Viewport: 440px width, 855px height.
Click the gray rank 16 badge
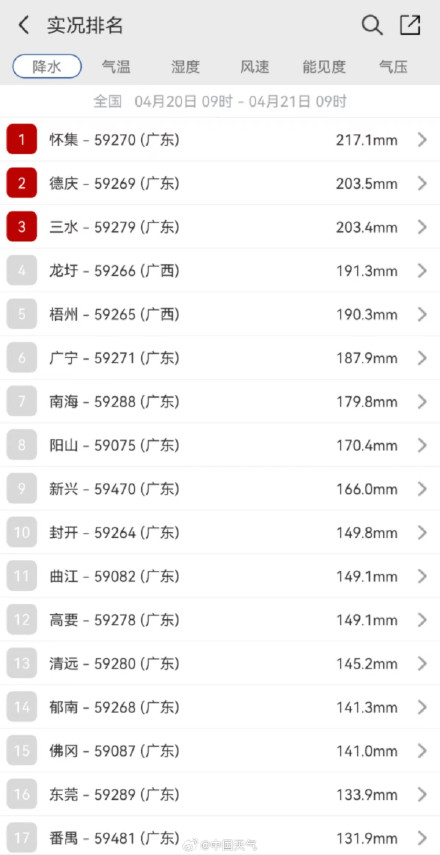point(22,794)
